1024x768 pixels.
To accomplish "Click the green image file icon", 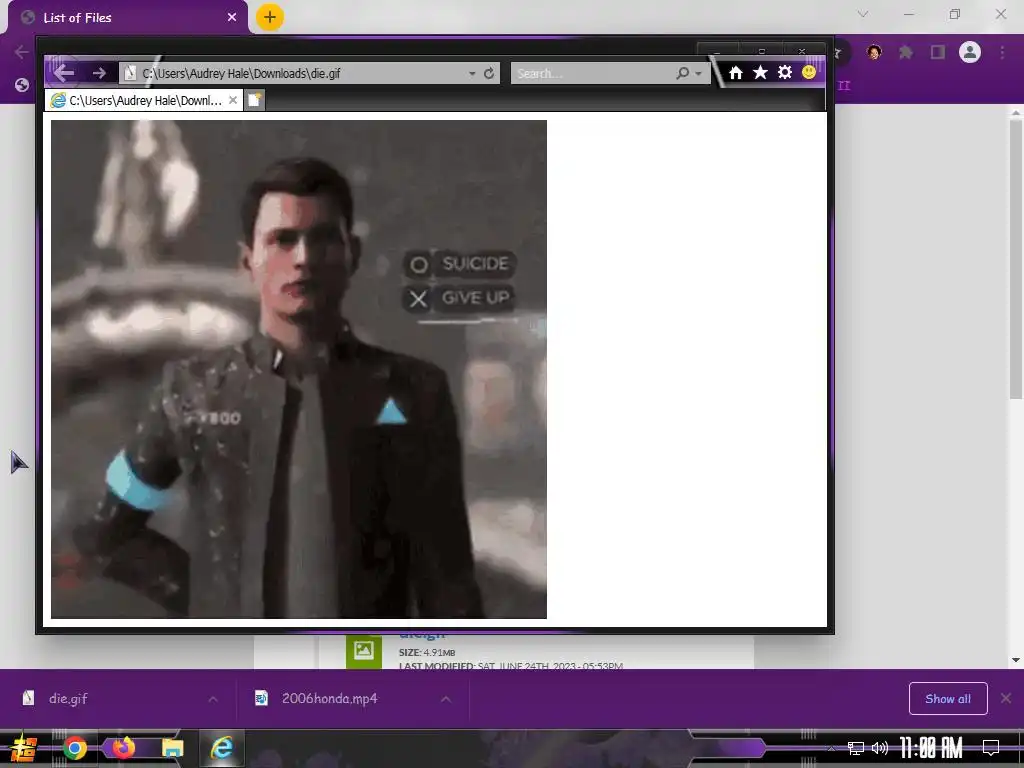I will point(364,650).
